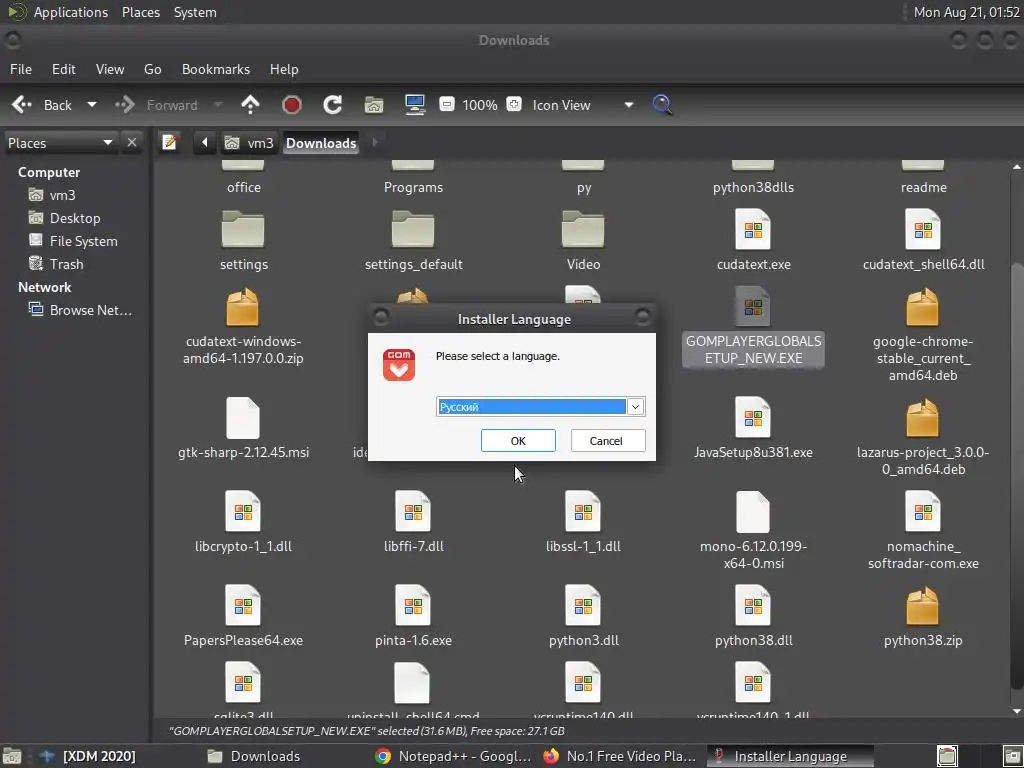Open the Places side pane dropdown
The width and height of the screenshot is (1024, 768).
60,143
